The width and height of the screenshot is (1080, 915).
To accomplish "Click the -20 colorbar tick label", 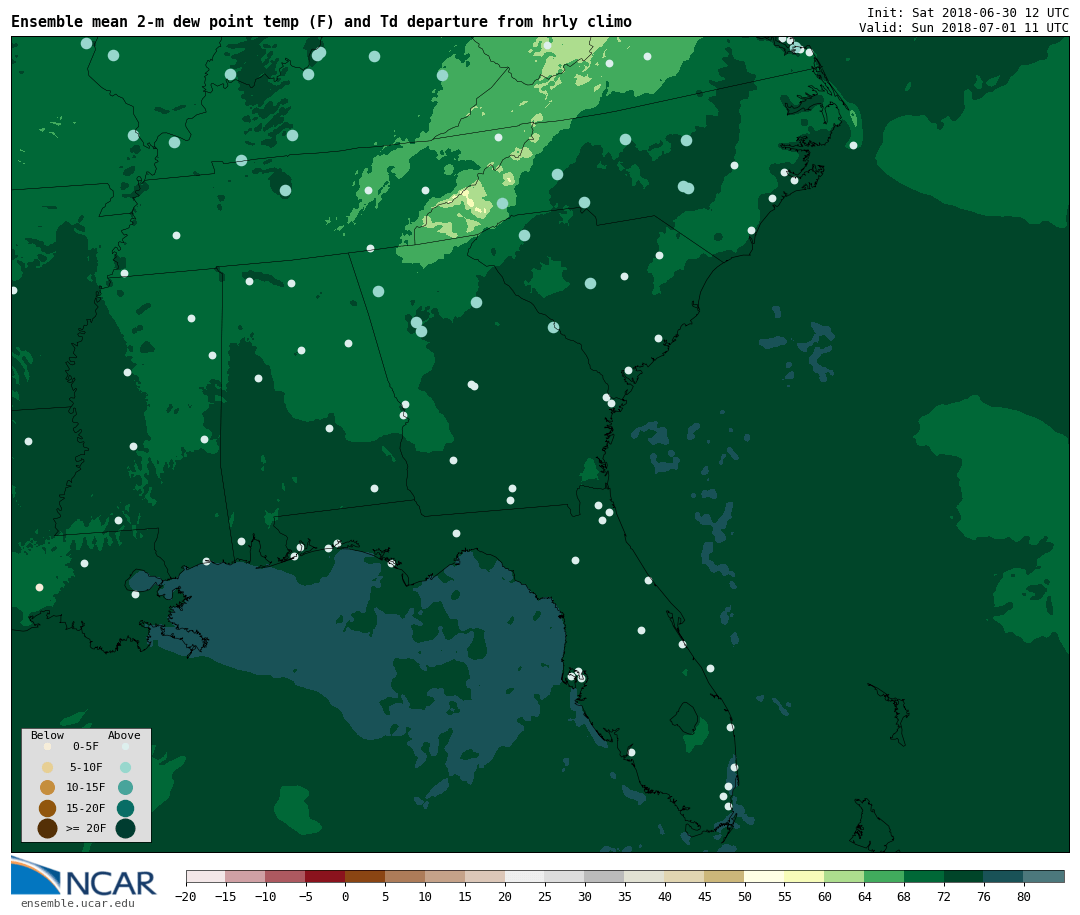I will (x=185, y=896).
